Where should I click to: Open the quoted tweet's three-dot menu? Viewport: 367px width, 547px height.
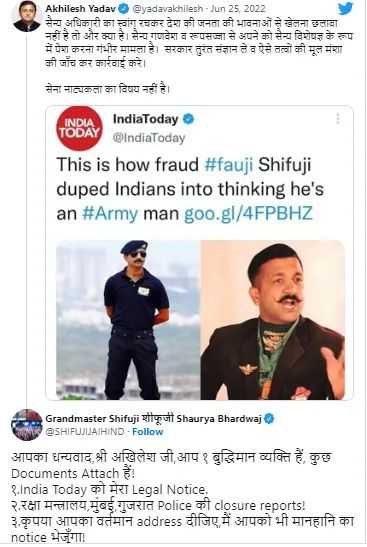coord(338,119)
